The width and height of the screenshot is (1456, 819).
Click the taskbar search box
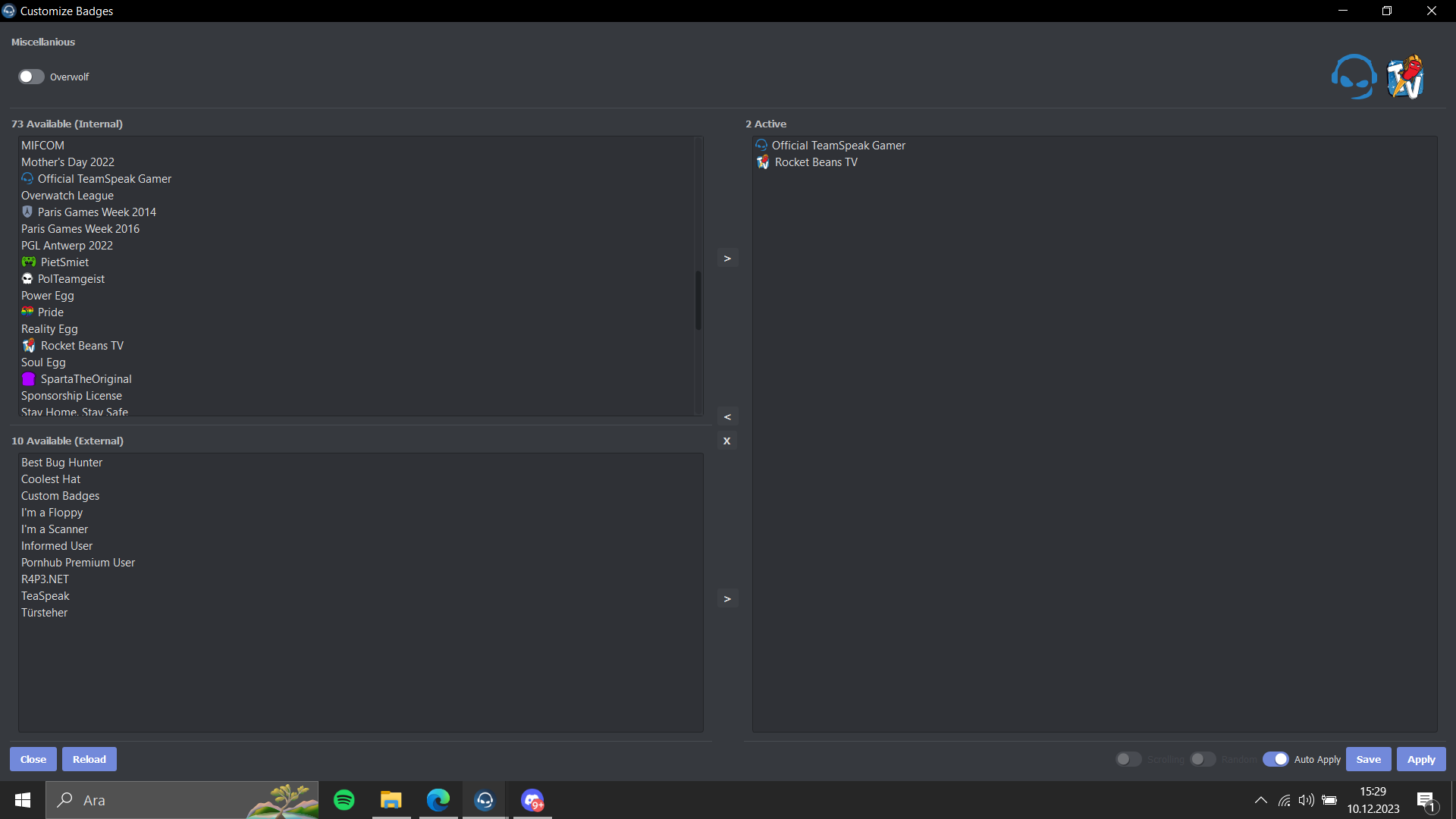click(x=182, y=800)
